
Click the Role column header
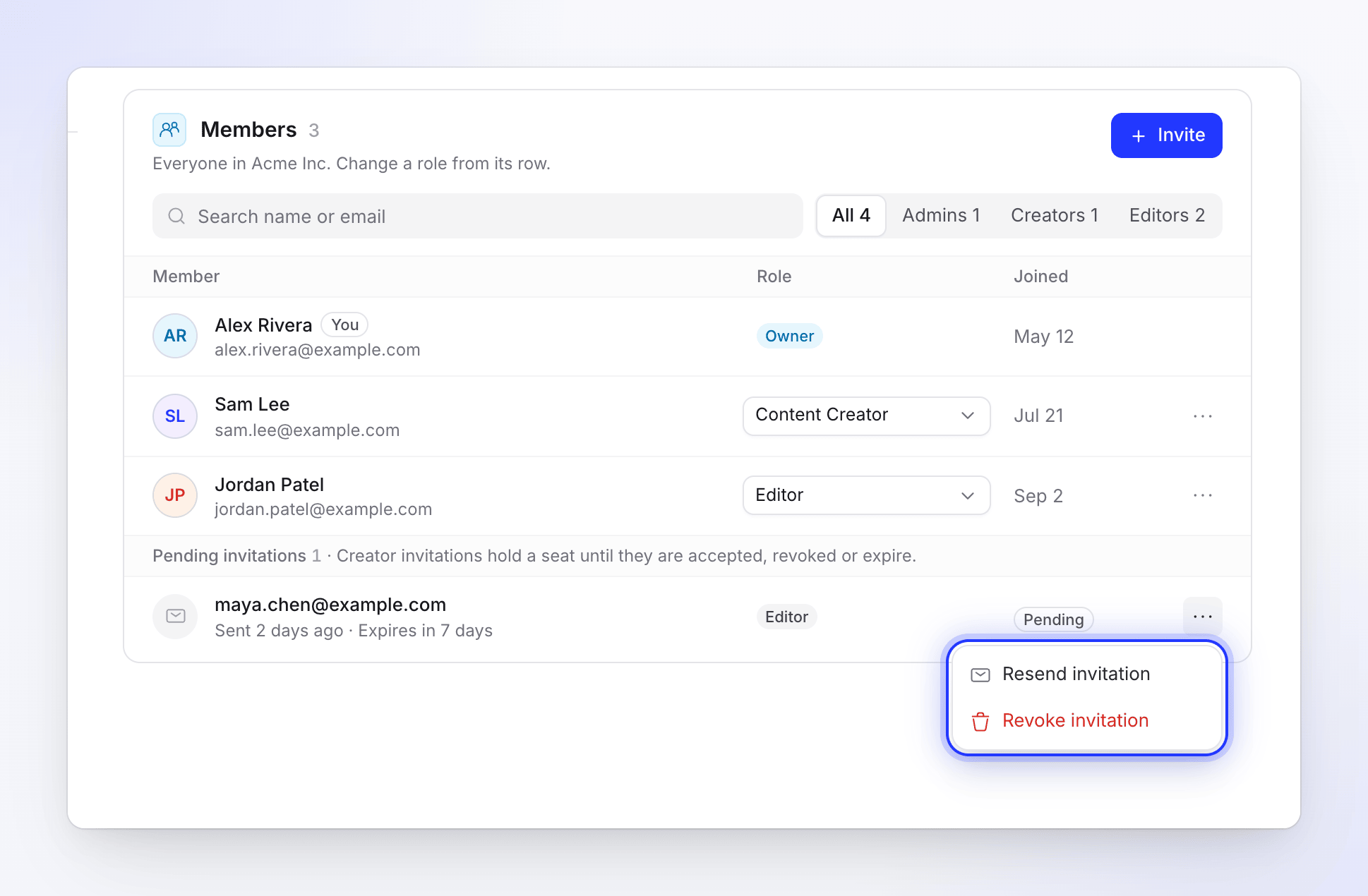click(x=774, y=277)
